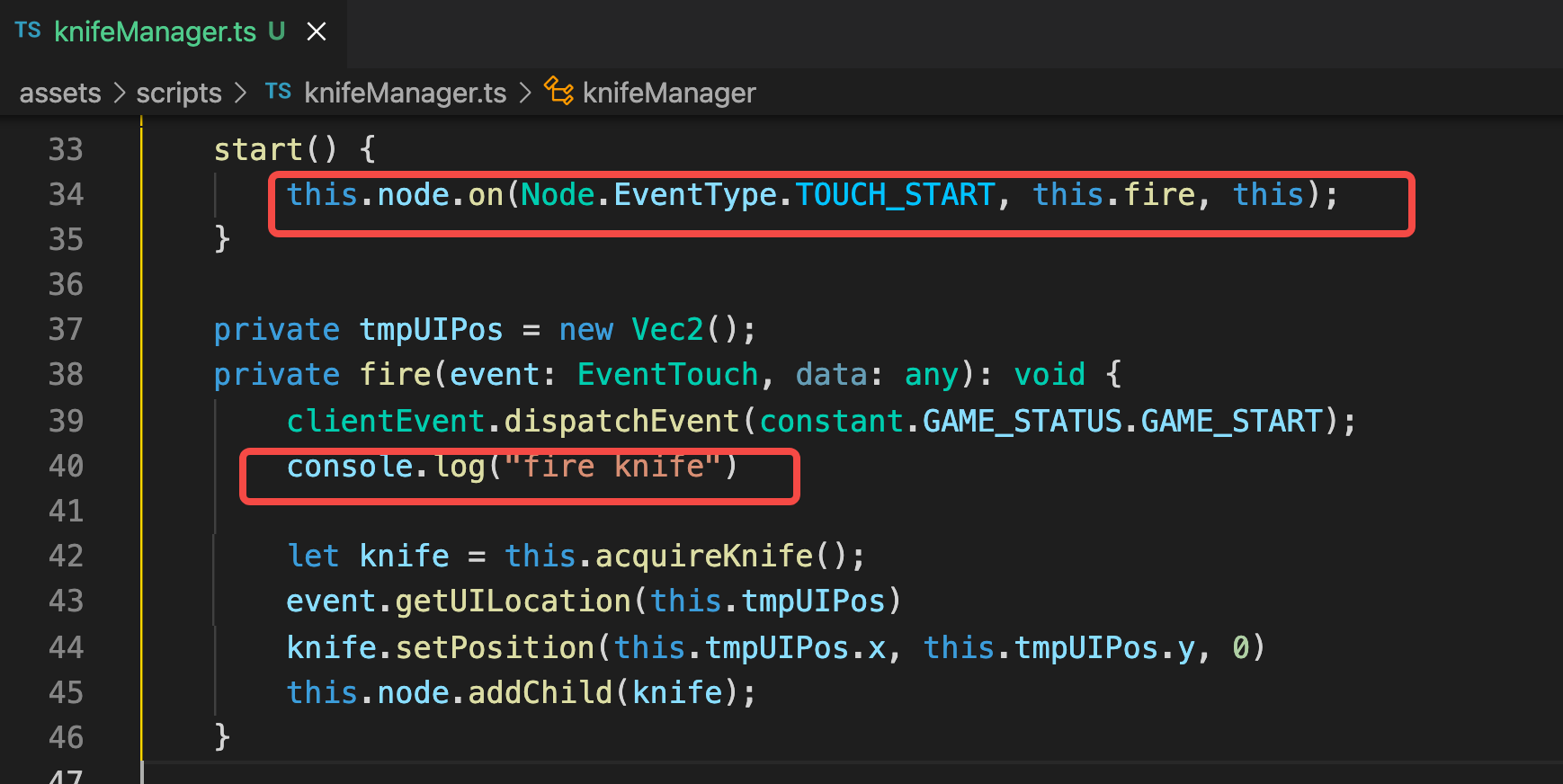This screenshot has width=1563, height=784.
Task: Click line number 40 in the gutter
Action: 66,466
